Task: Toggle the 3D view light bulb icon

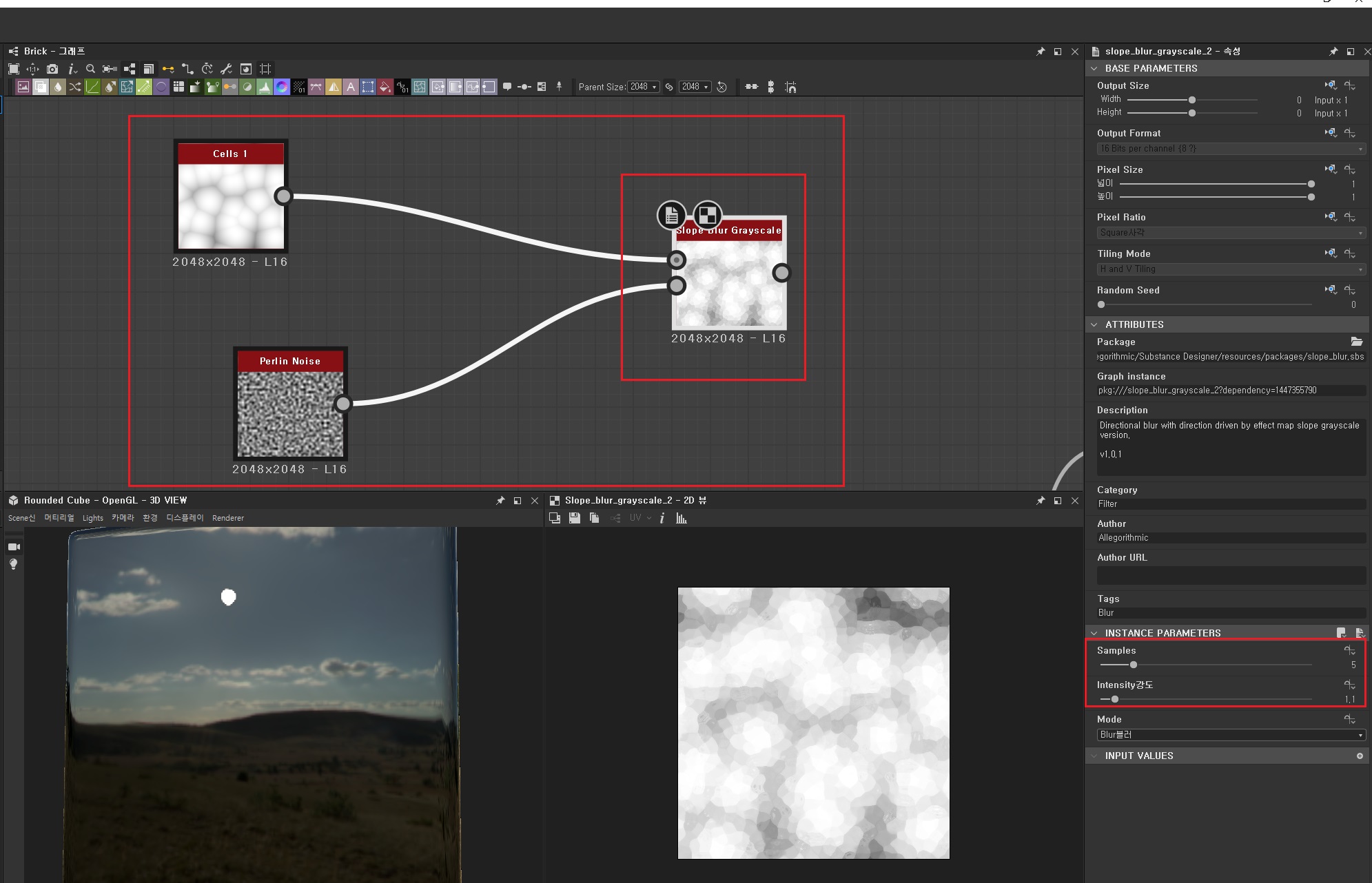Action: click(x=14, y=564)
